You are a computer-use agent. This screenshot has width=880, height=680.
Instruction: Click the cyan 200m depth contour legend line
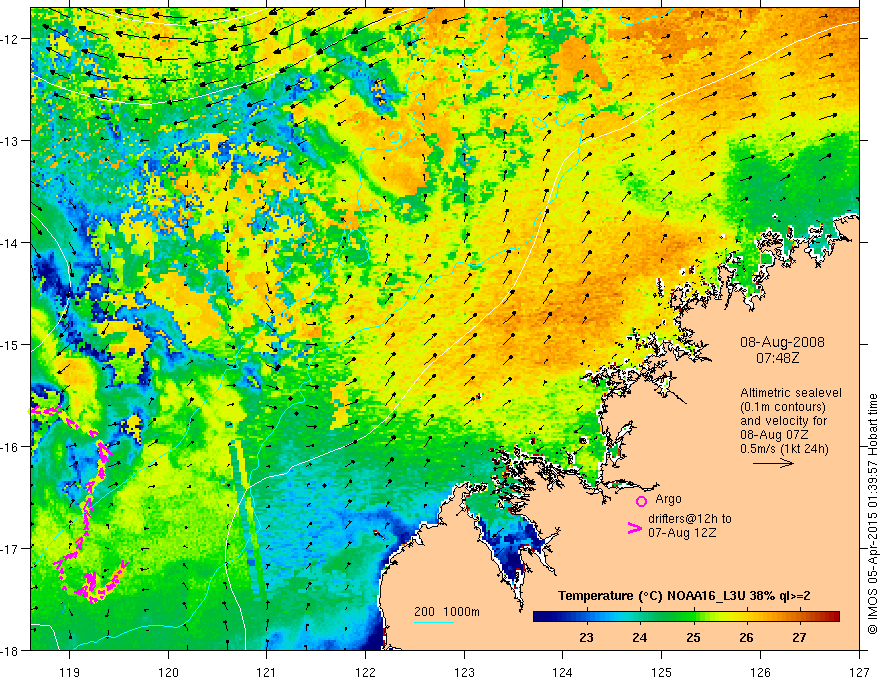(x=434, y=622)
